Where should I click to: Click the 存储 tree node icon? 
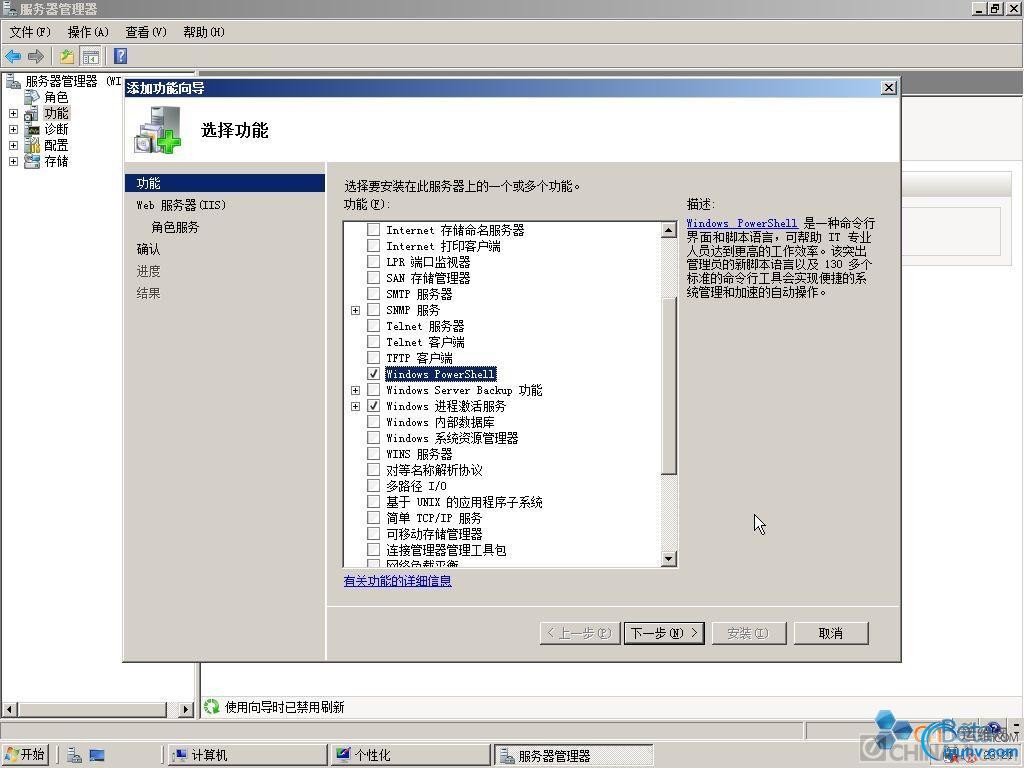(x=31, y=161)
